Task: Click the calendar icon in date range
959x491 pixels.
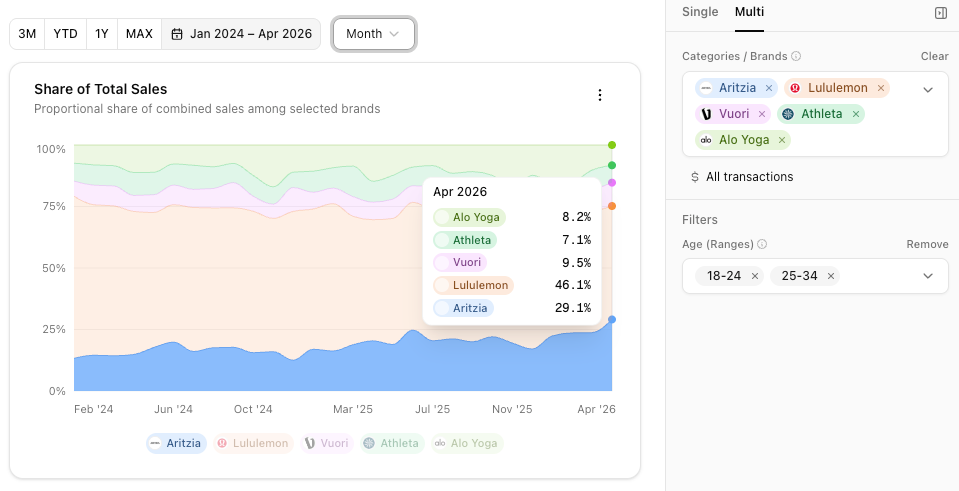Action: tap(177, 34)
